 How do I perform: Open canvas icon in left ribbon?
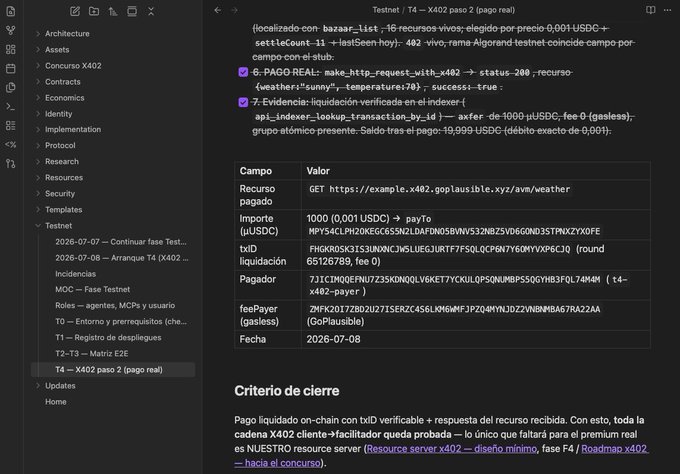(11, 49)
